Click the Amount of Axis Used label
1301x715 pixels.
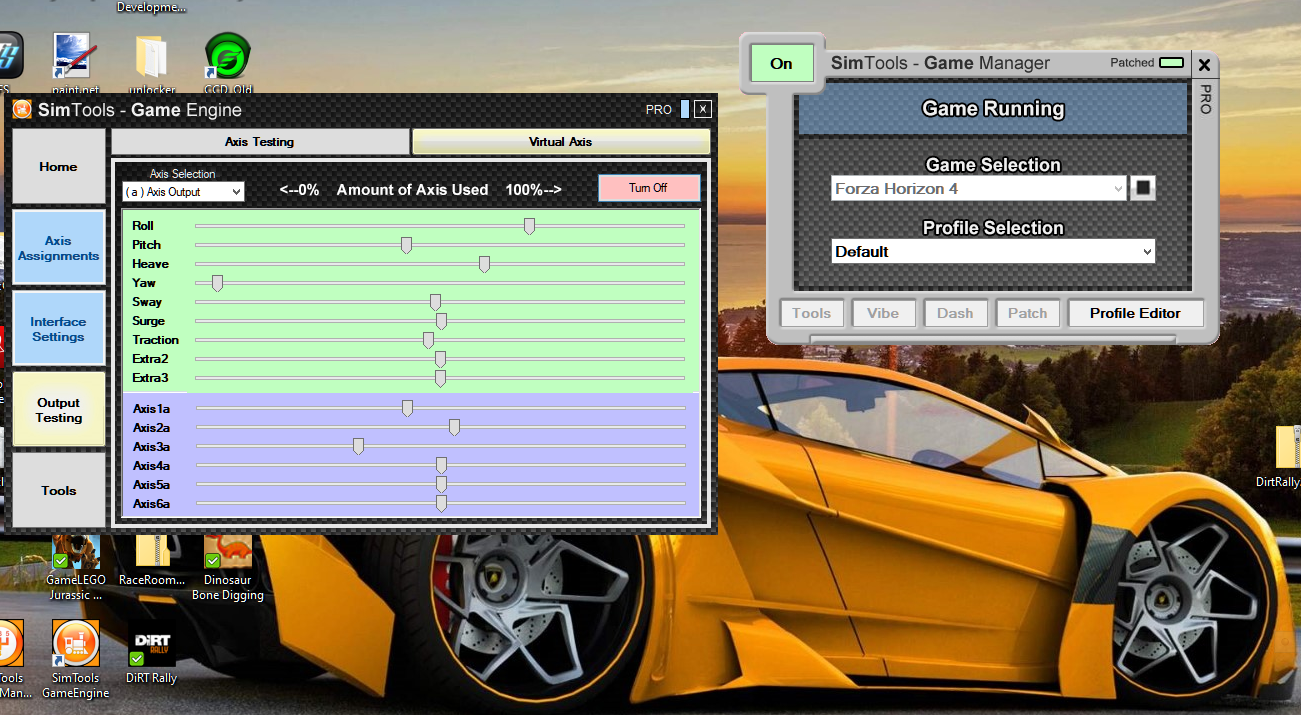click(x=413, y=189)
